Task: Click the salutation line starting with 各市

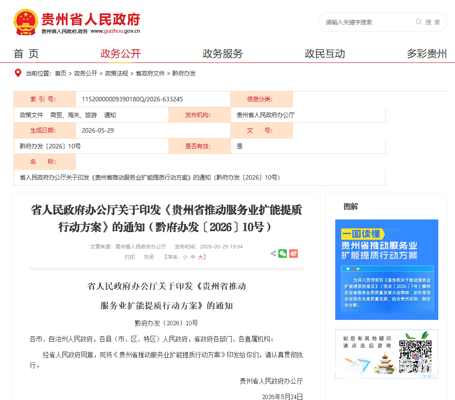Action: click(152, 339)
